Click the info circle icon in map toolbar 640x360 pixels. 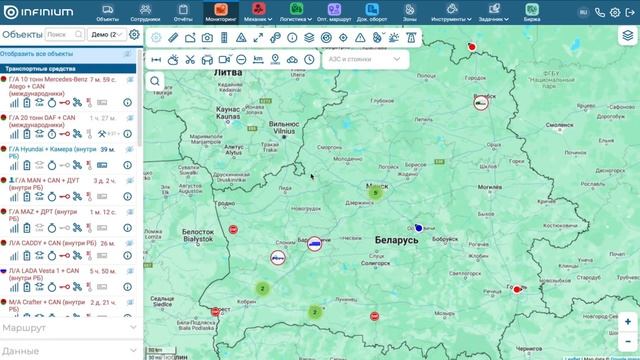click(x=292, y=38)
